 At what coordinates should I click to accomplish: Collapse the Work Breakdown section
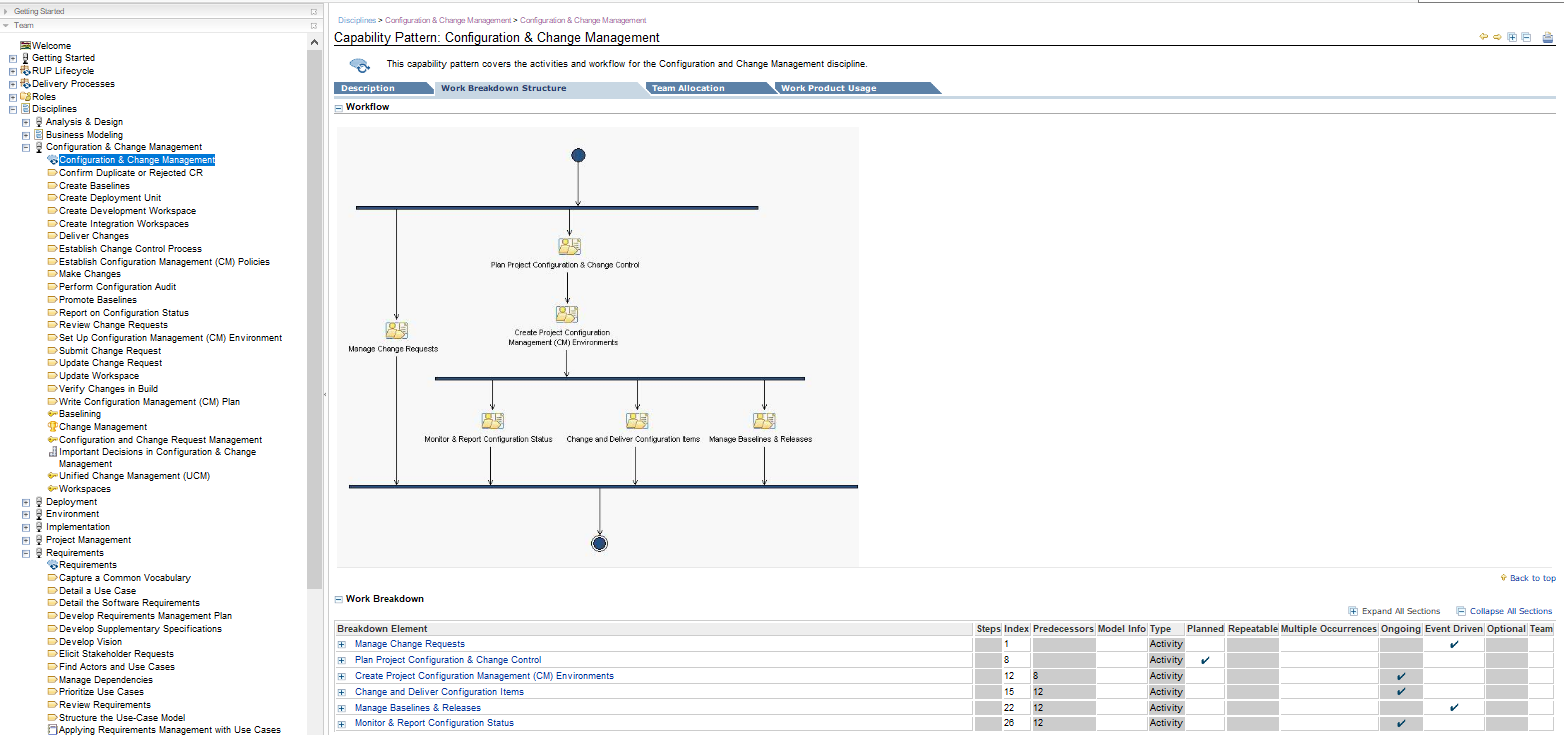[x=338, y=599]
